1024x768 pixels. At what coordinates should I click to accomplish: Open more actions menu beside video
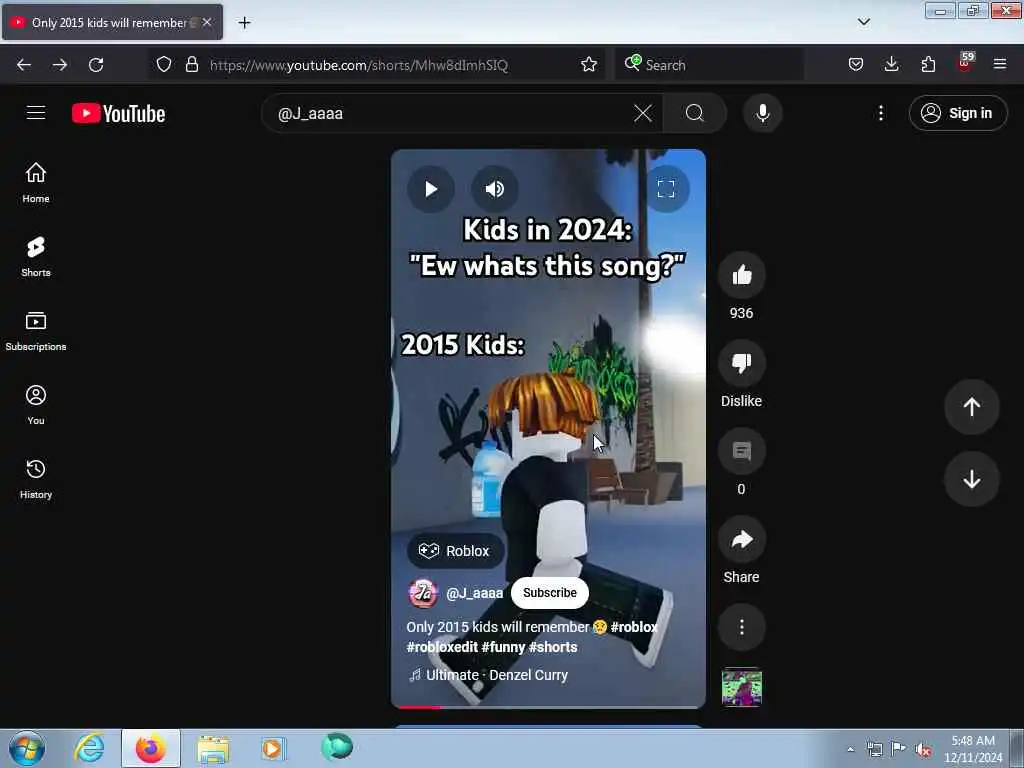[x=741, y=628]
